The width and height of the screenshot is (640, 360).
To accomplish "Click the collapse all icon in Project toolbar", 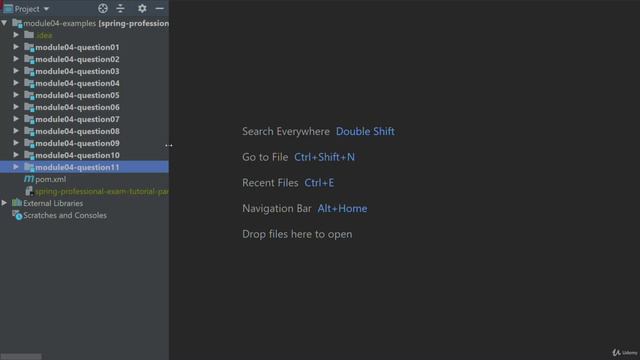I will [120, 8].
